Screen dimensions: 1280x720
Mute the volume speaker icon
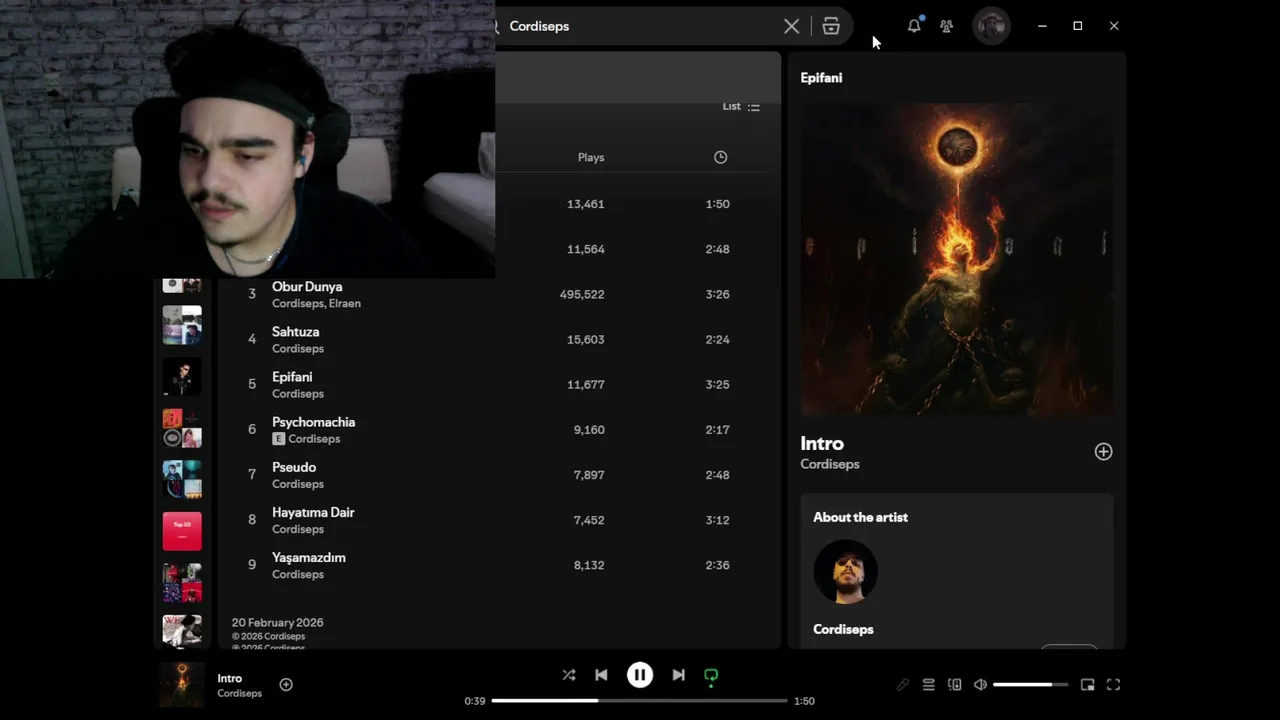click(980, 685)
